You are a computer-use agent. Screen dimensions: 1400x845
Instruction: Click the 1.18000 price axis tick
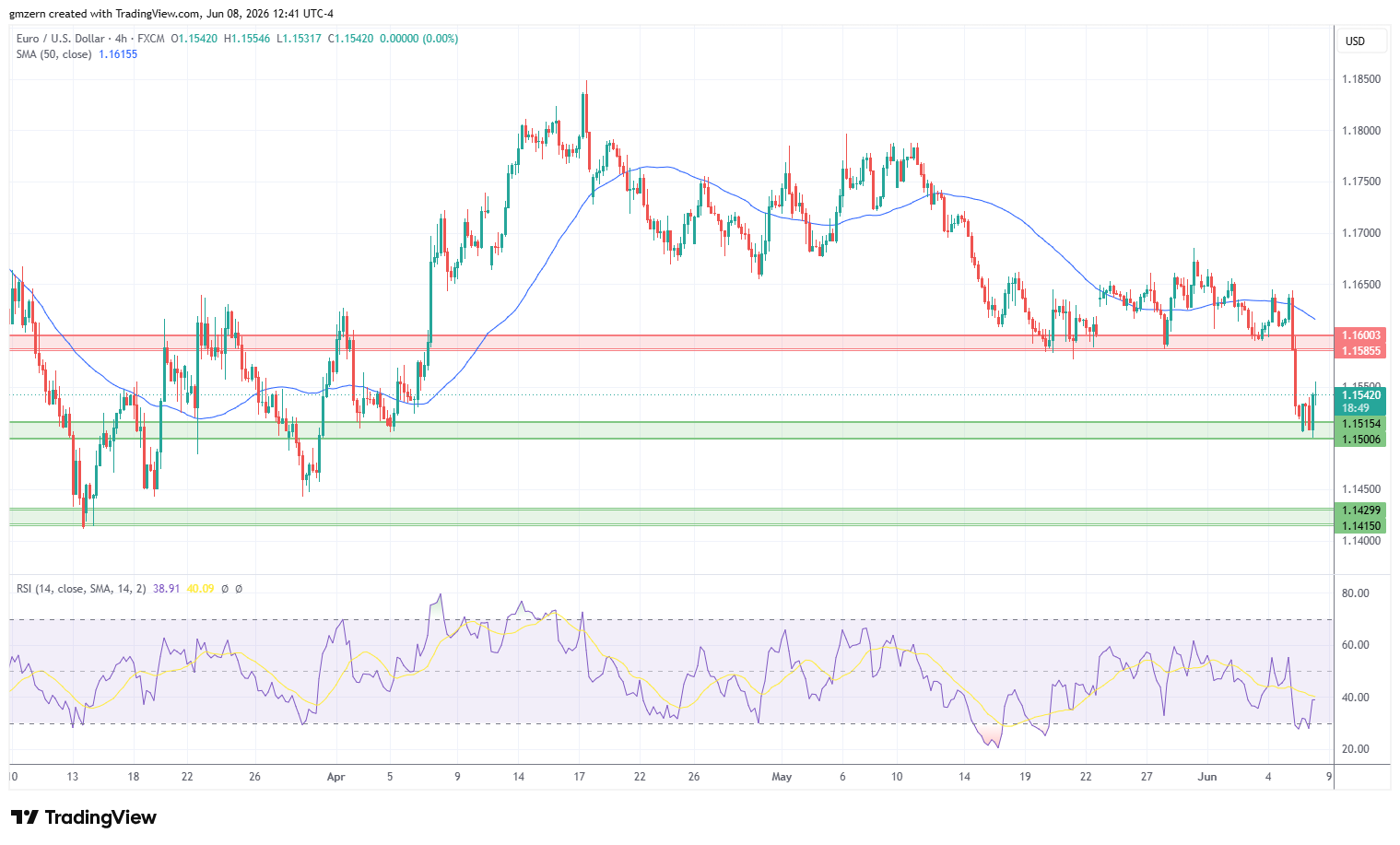click(1361, 131)
